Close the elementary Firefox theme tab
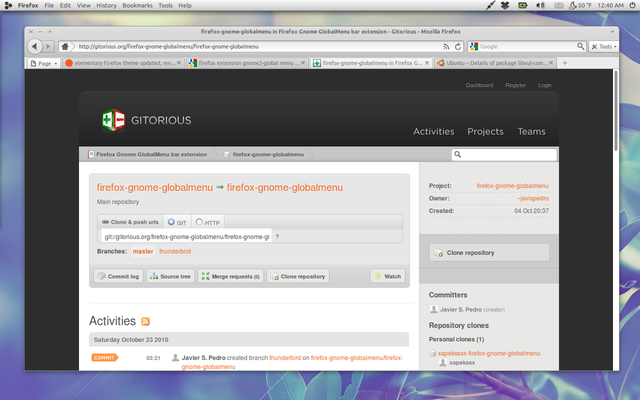This screenshot has height=400, width=640. (179, 63)
